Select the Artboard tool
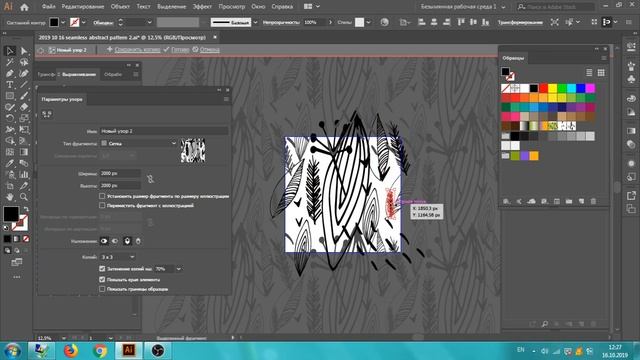 point(10,186)
